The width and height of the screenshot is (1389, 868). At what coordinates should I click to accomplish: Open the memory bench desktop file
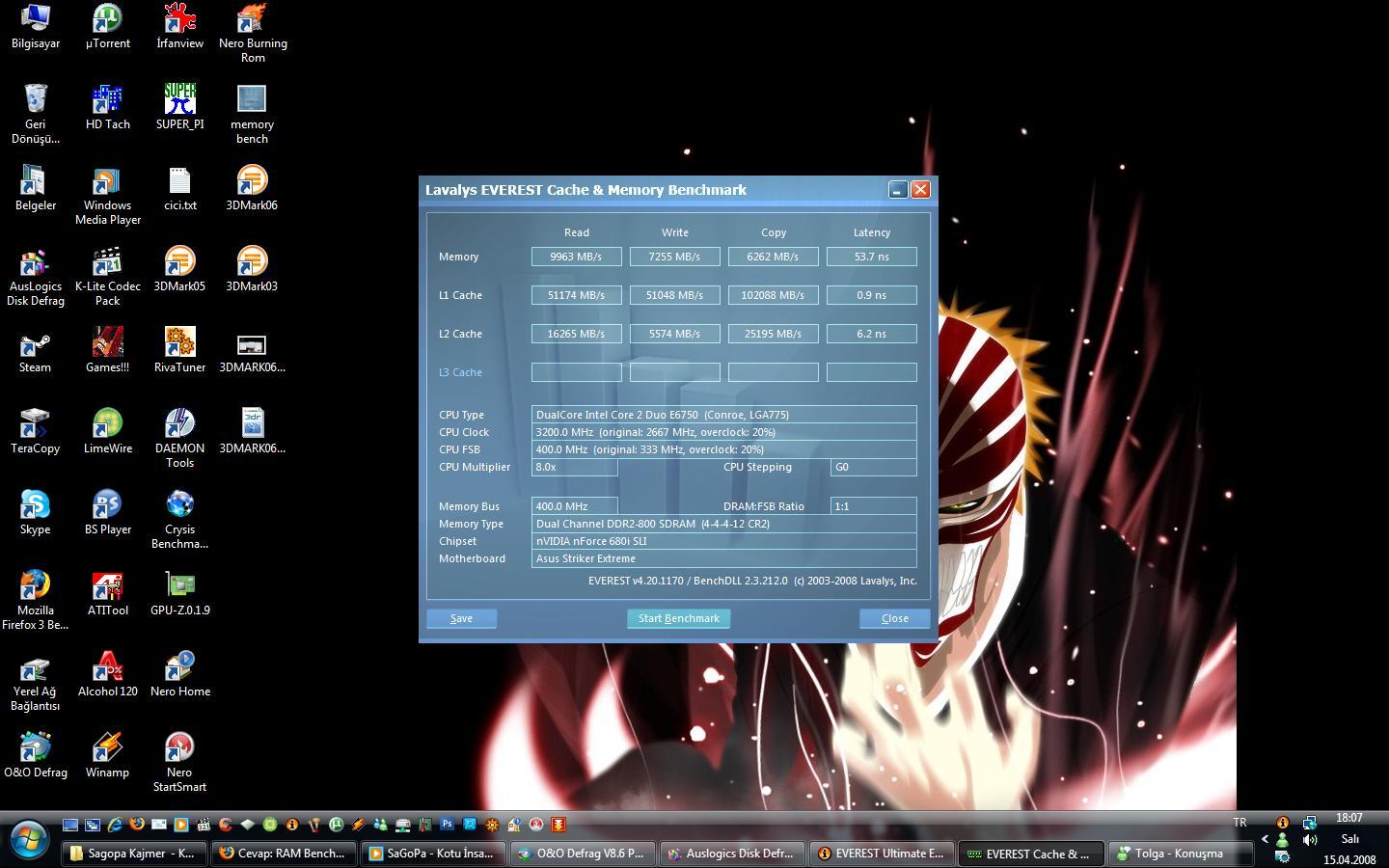252,114
